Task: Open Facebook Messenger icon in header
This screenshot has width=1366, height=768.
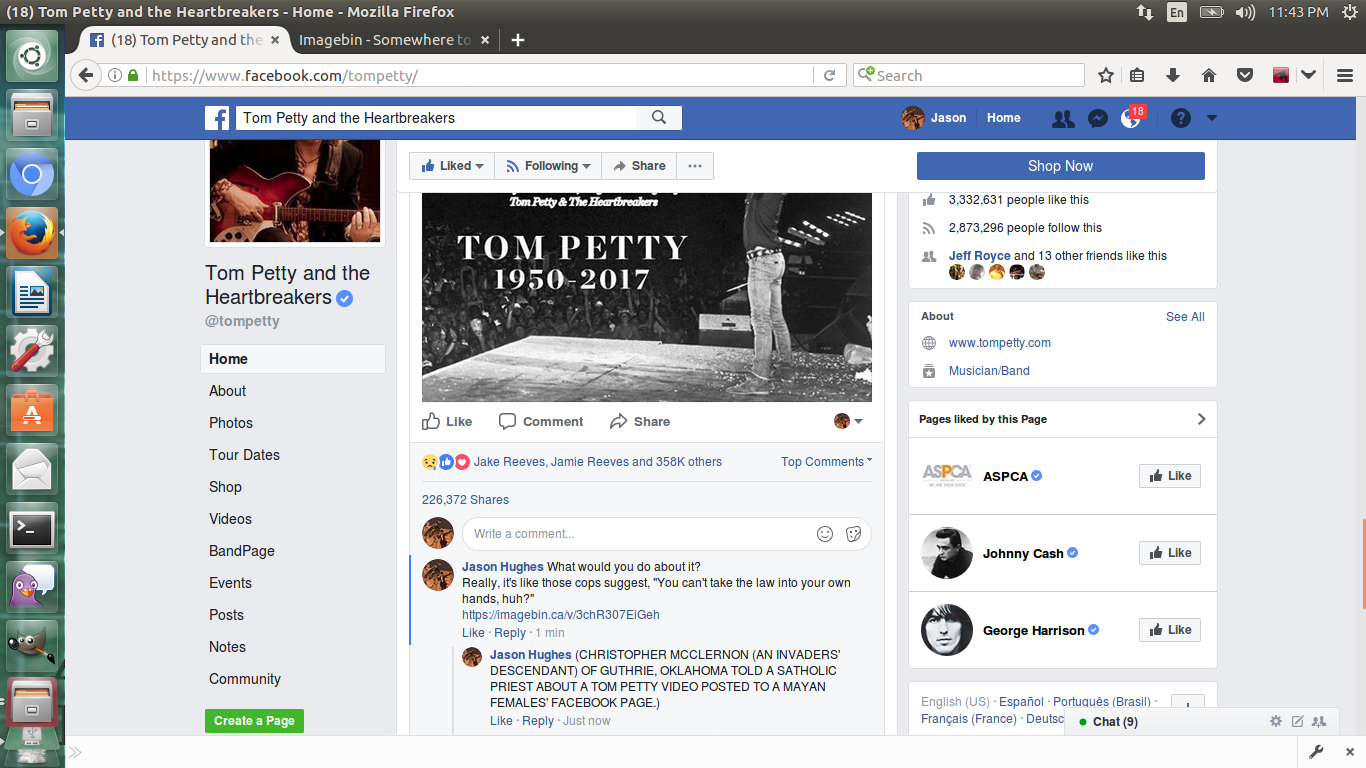Action: pyautogui.click(x=1097, y=118)
